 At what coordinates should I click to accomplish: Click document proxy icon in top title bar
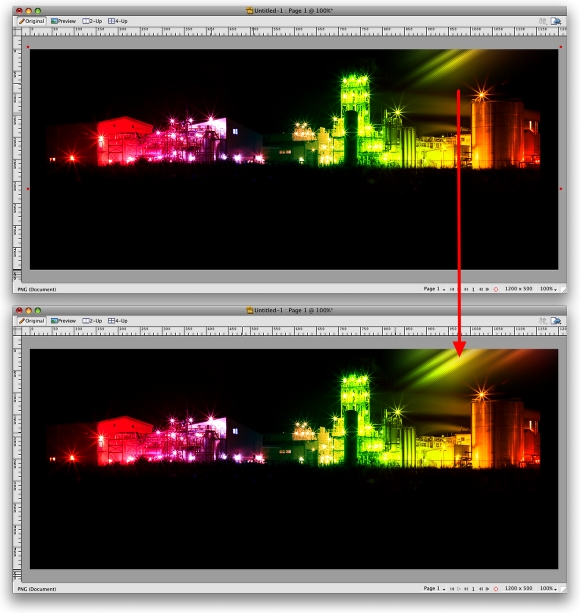(x=249, y=11)
